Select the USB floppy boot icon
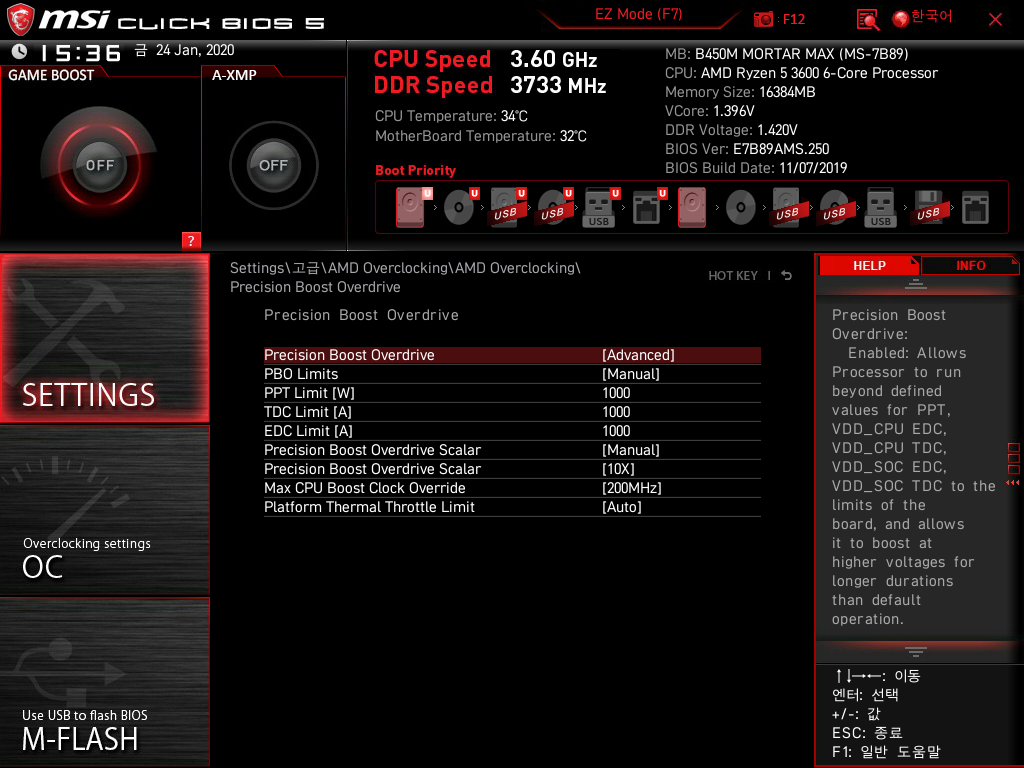This screenshot has width=1024, height=768. pyautogui.click(x=928, y=208)
